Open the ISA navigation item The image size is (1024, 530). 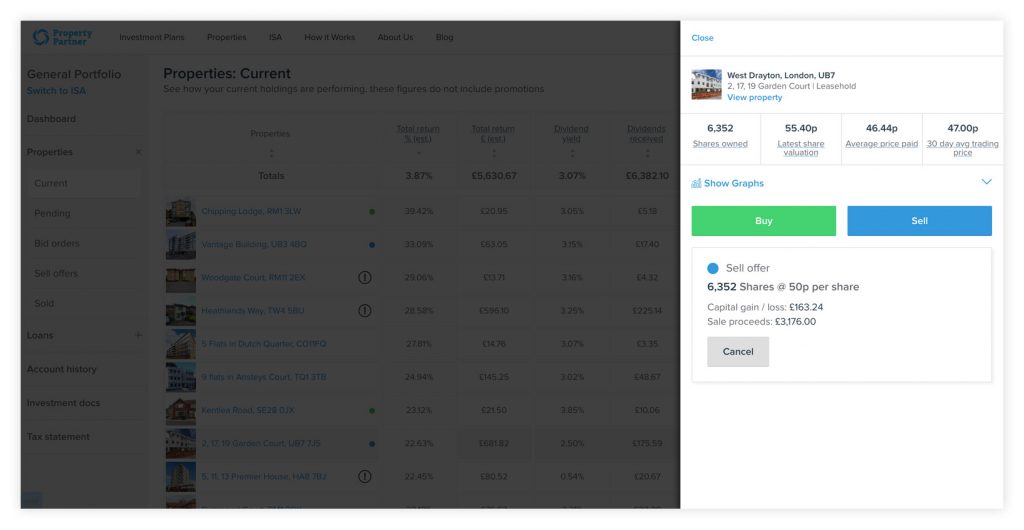pos(276,37)
